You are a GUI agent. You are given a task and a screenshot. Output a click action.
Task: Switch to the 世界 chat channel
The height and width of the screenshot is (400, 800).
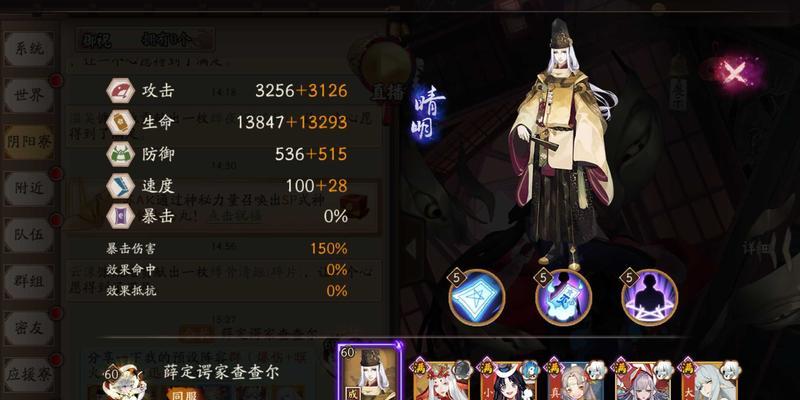29,95
